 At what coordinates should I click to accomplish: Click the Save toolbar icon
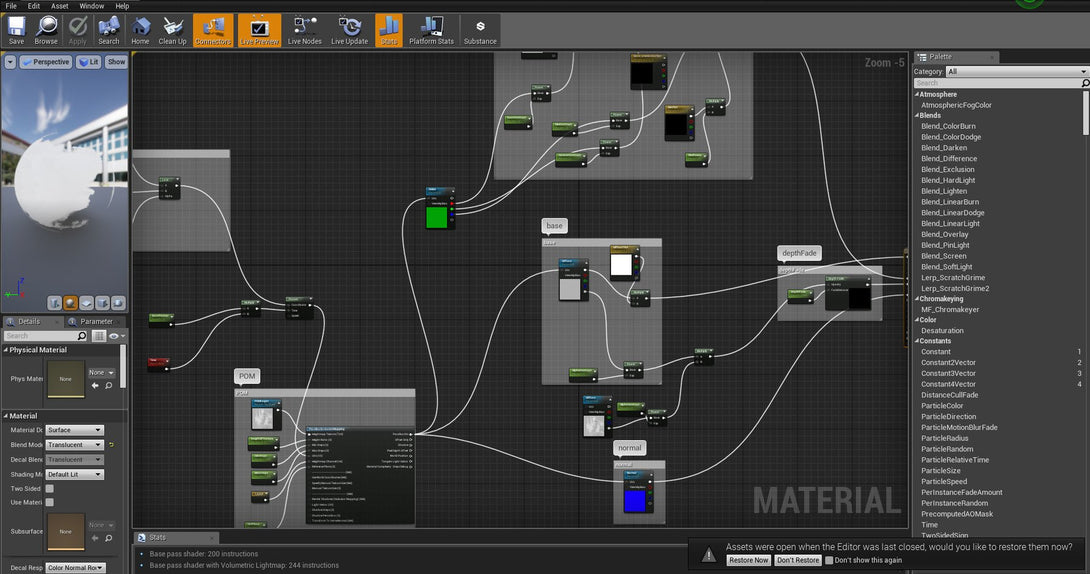point(16,31)
